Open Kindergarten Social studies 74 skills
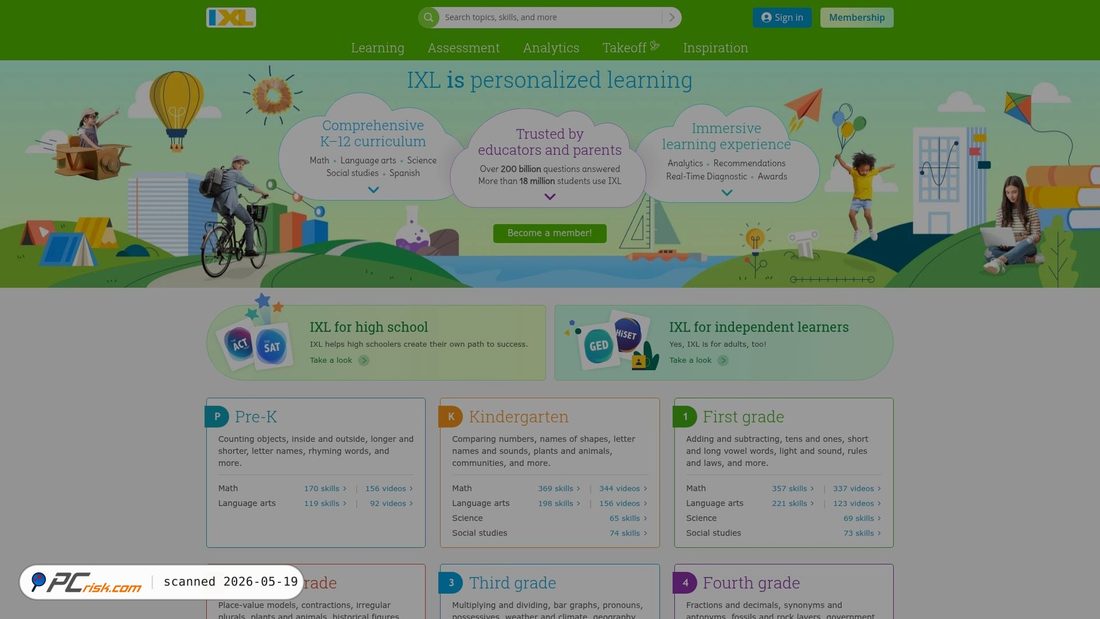Screen dimensions: 1100x619 coord(628,533)
